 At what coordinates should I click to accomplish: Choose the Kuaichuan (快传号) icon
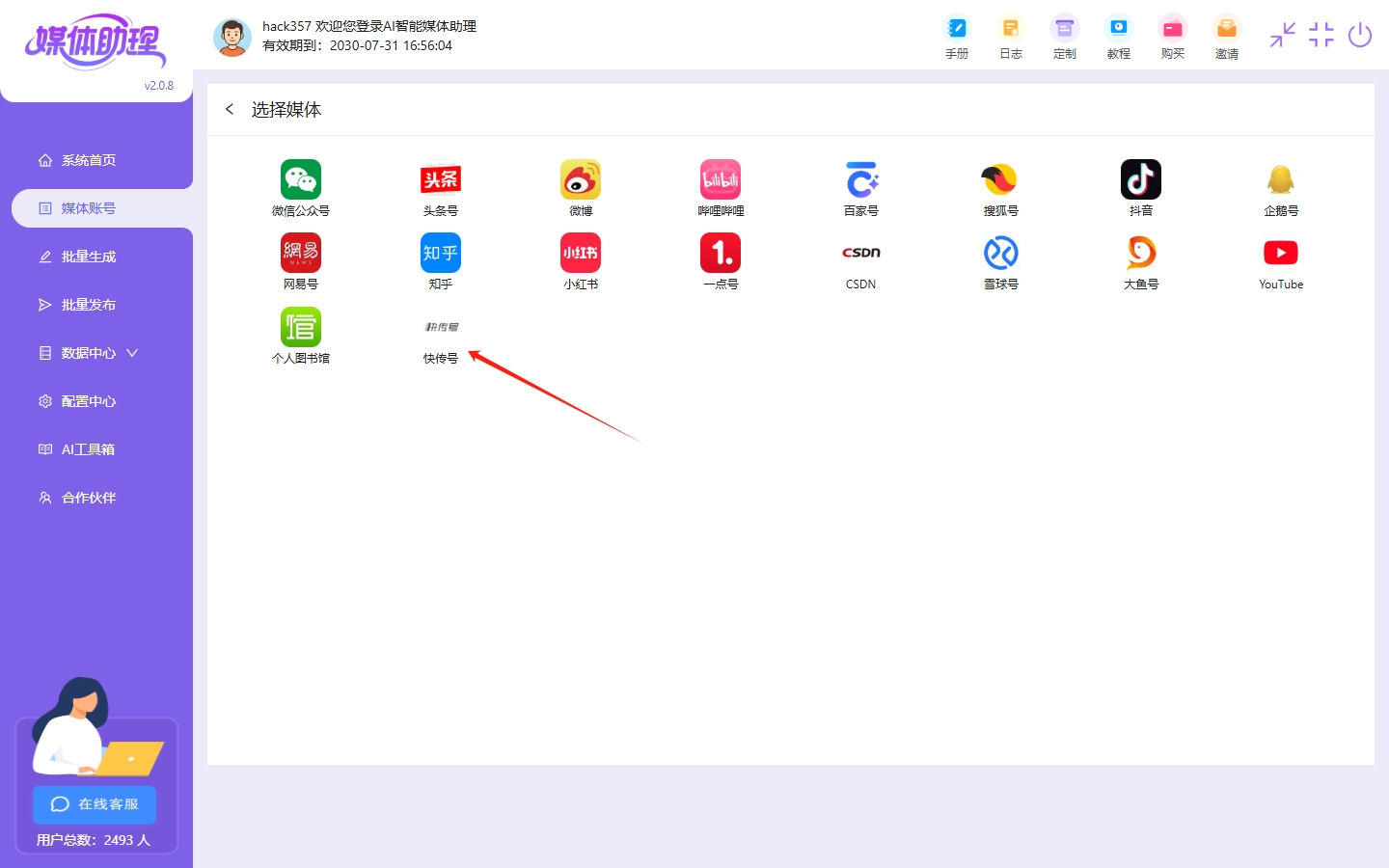[x=441, y=327]
